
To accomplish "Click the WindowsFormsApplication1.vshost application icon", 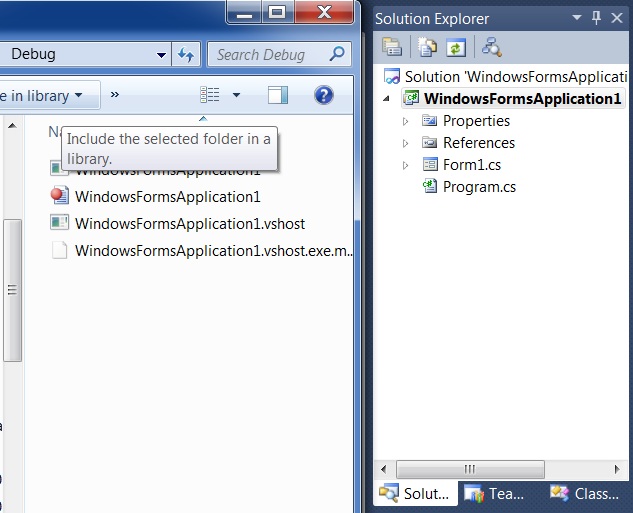I will (x=59, y=222).
